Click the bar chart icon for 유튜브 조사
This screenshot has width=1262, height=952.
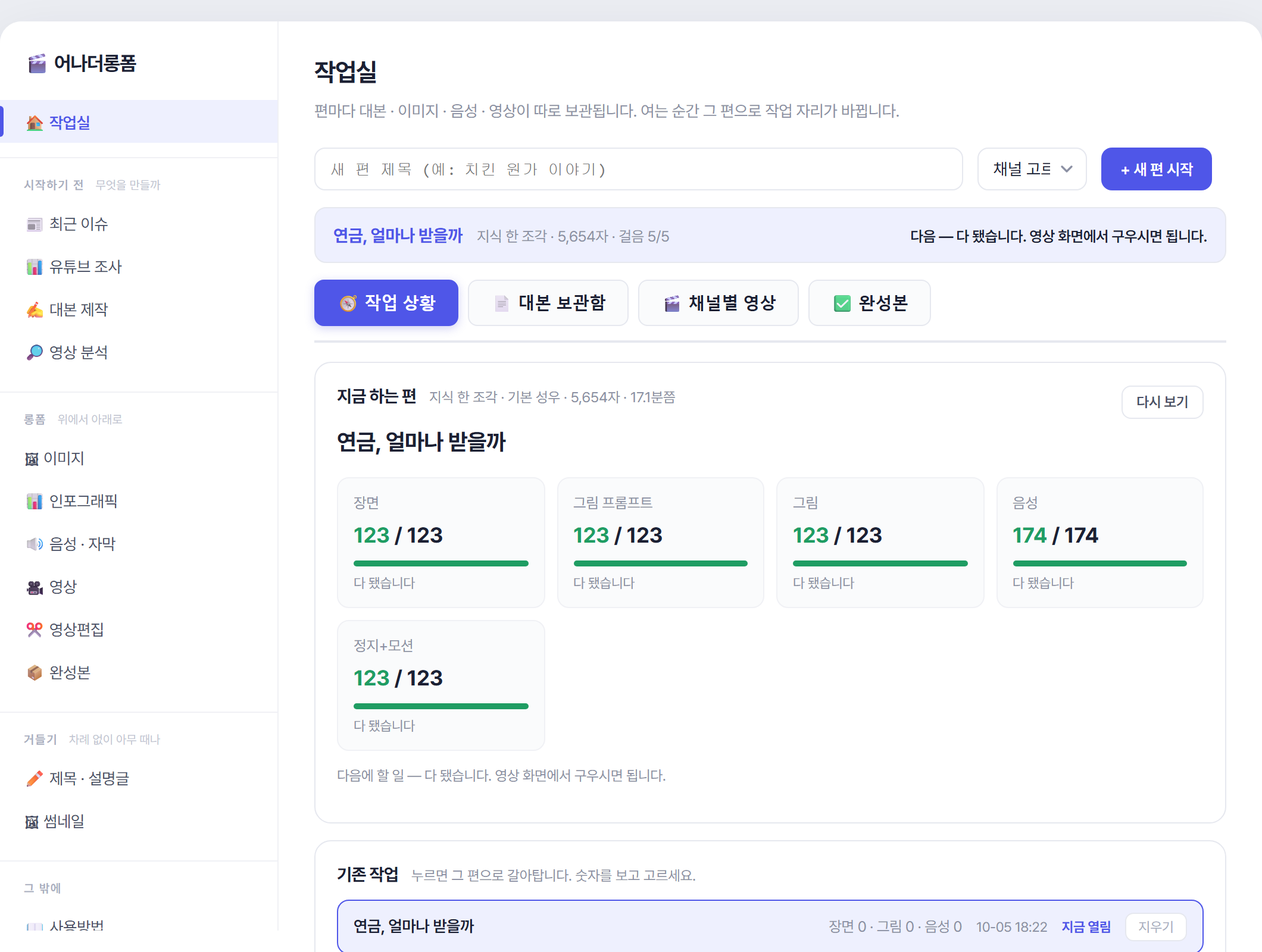click(35, 267)
